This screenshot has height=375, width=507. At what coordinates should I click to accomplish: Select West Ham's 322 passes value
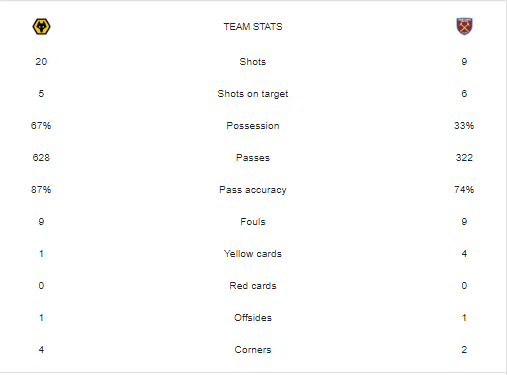click(464, 158)
